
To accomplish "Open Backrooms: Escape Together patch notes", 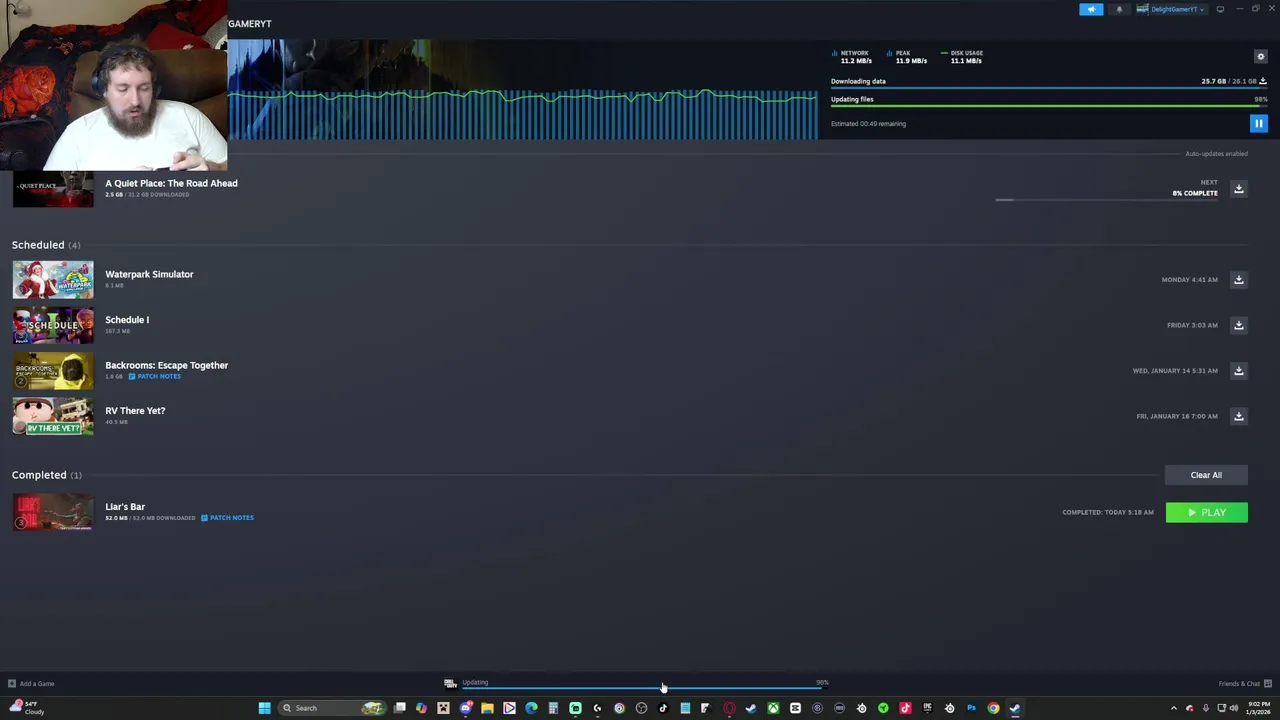I will coord(155,376).
